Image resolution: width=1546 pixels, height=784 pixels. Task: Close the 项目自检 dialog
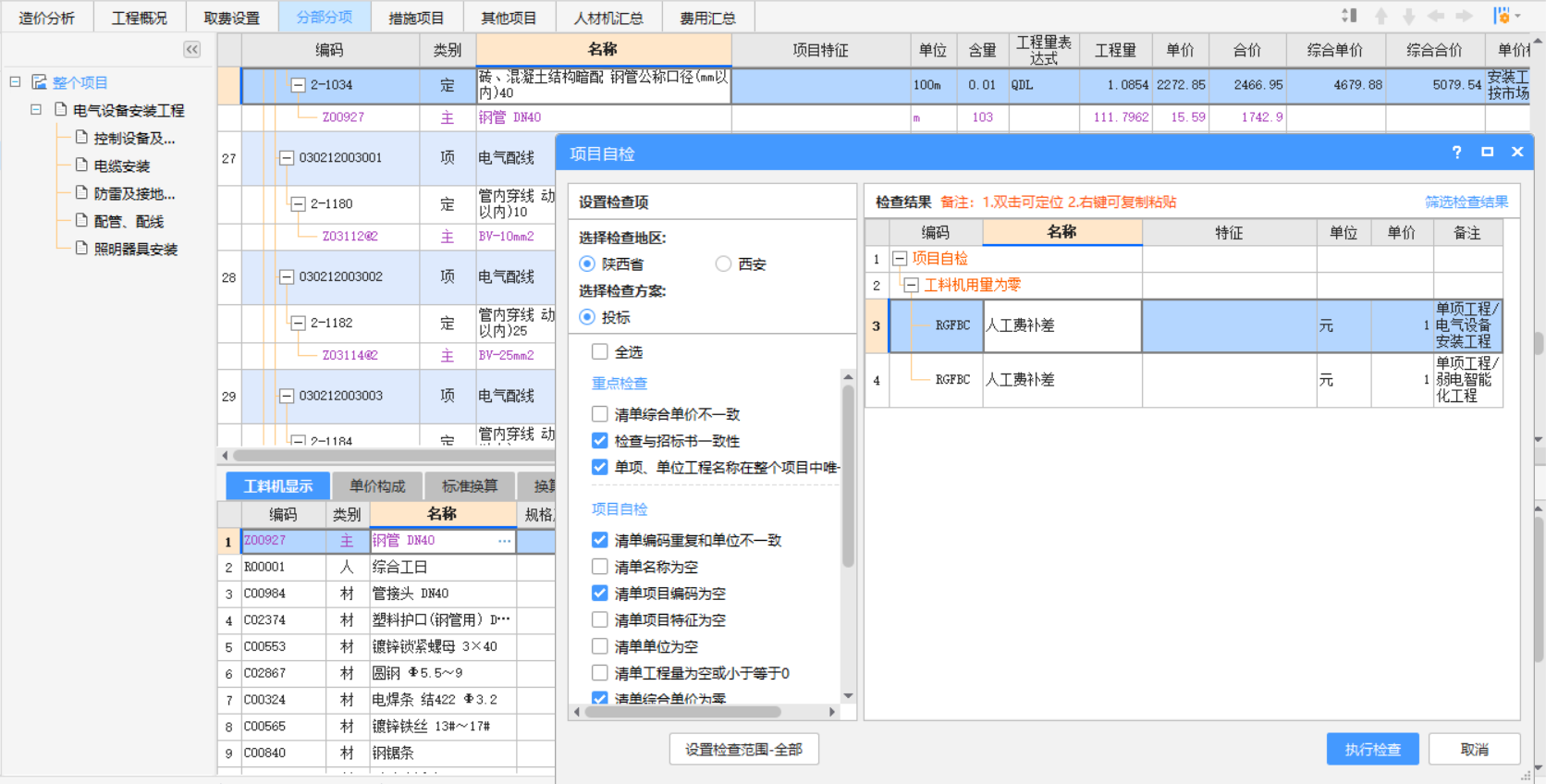1517,153
